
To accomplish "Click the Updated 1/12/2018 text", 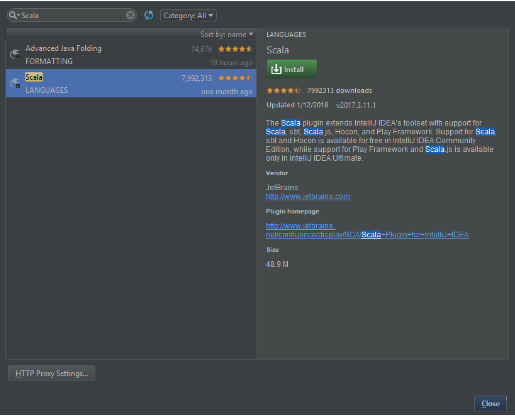I will (x=297, y=105).
